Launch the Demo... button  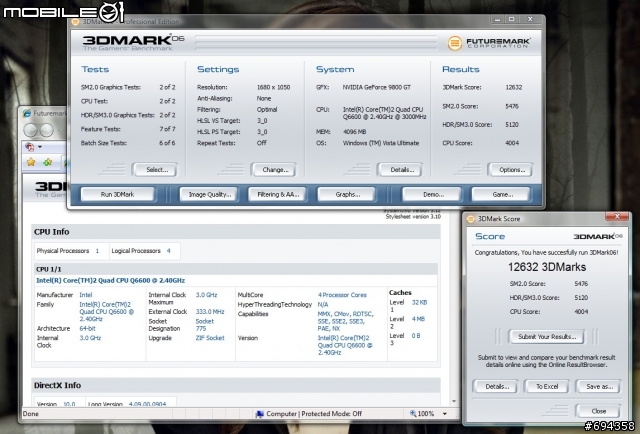point(432,194)
